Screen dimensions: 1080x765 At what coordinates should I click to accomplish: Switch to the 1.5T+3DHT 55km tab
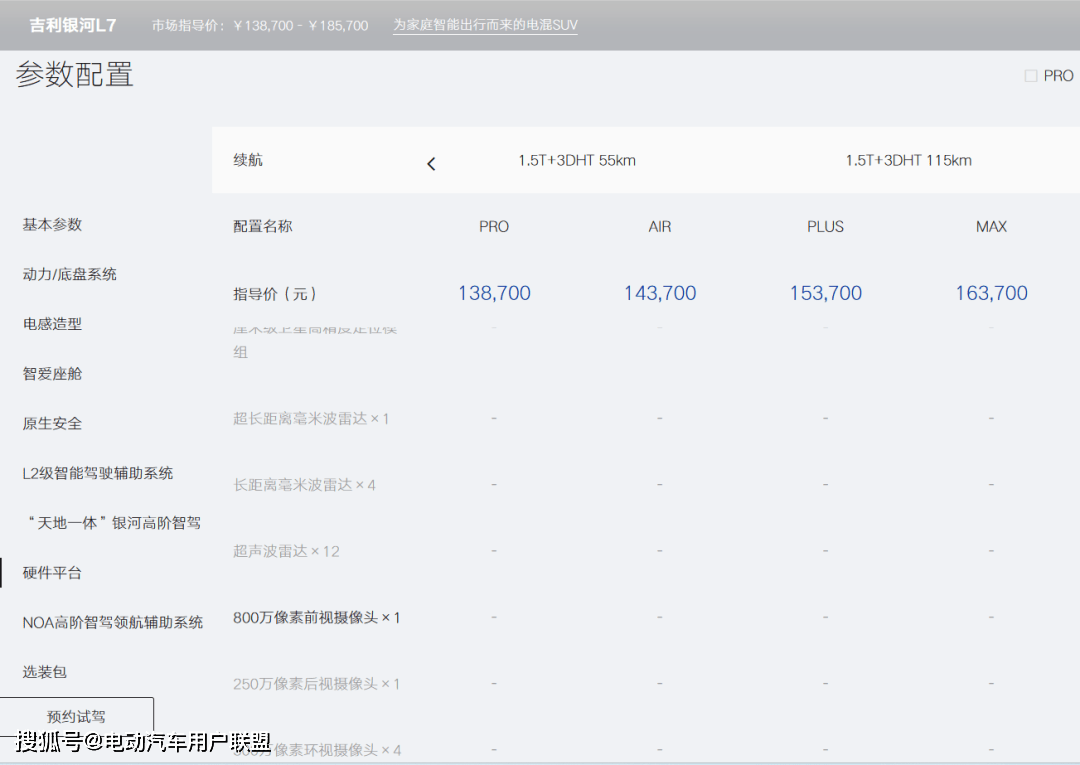click(x=576, y=159)
